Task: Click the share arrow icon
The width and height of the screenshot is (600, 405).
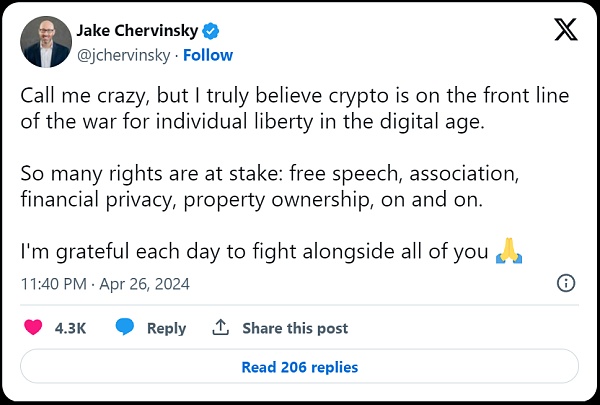Action: click(x=222, y=327)
